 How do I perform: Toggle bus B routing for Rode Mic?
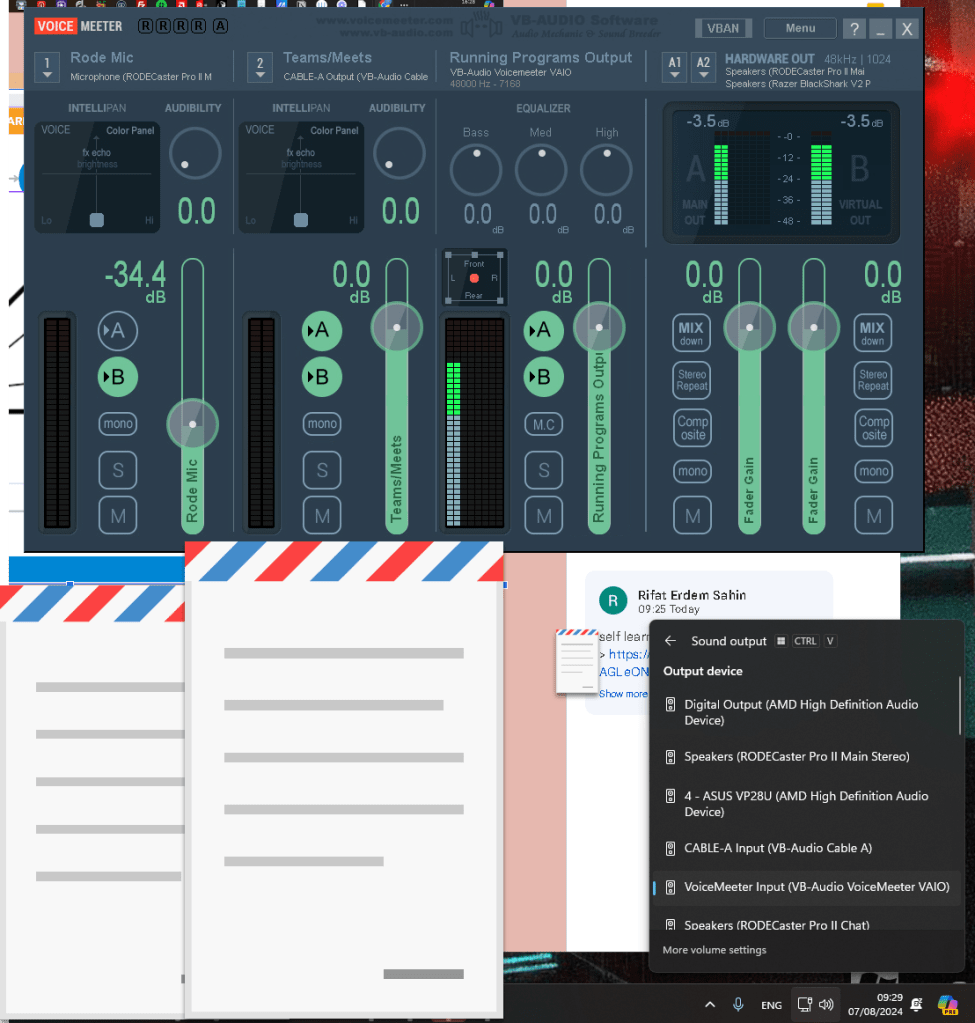click(117, 377)
